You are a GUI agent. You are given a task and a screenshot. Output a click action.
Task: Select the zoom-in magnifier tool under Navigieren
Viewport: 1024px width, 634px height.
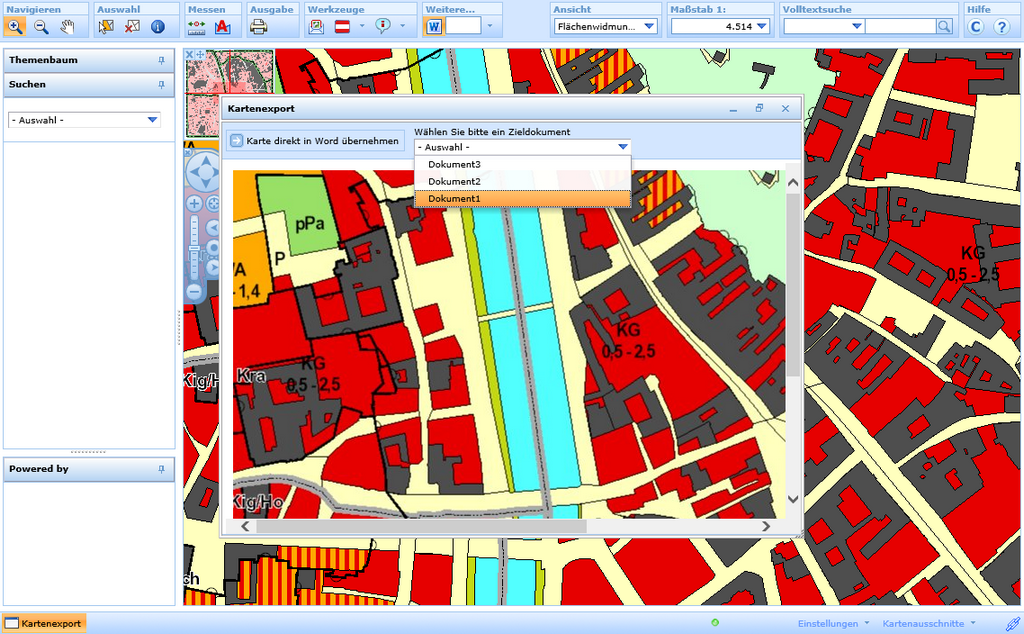16,26
